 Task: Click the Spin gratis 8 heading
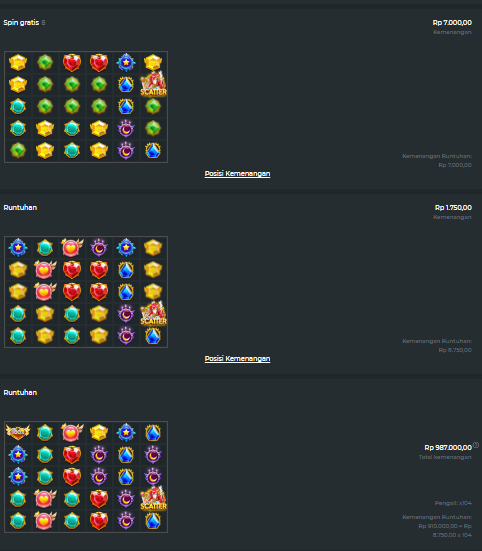(24, 22)
